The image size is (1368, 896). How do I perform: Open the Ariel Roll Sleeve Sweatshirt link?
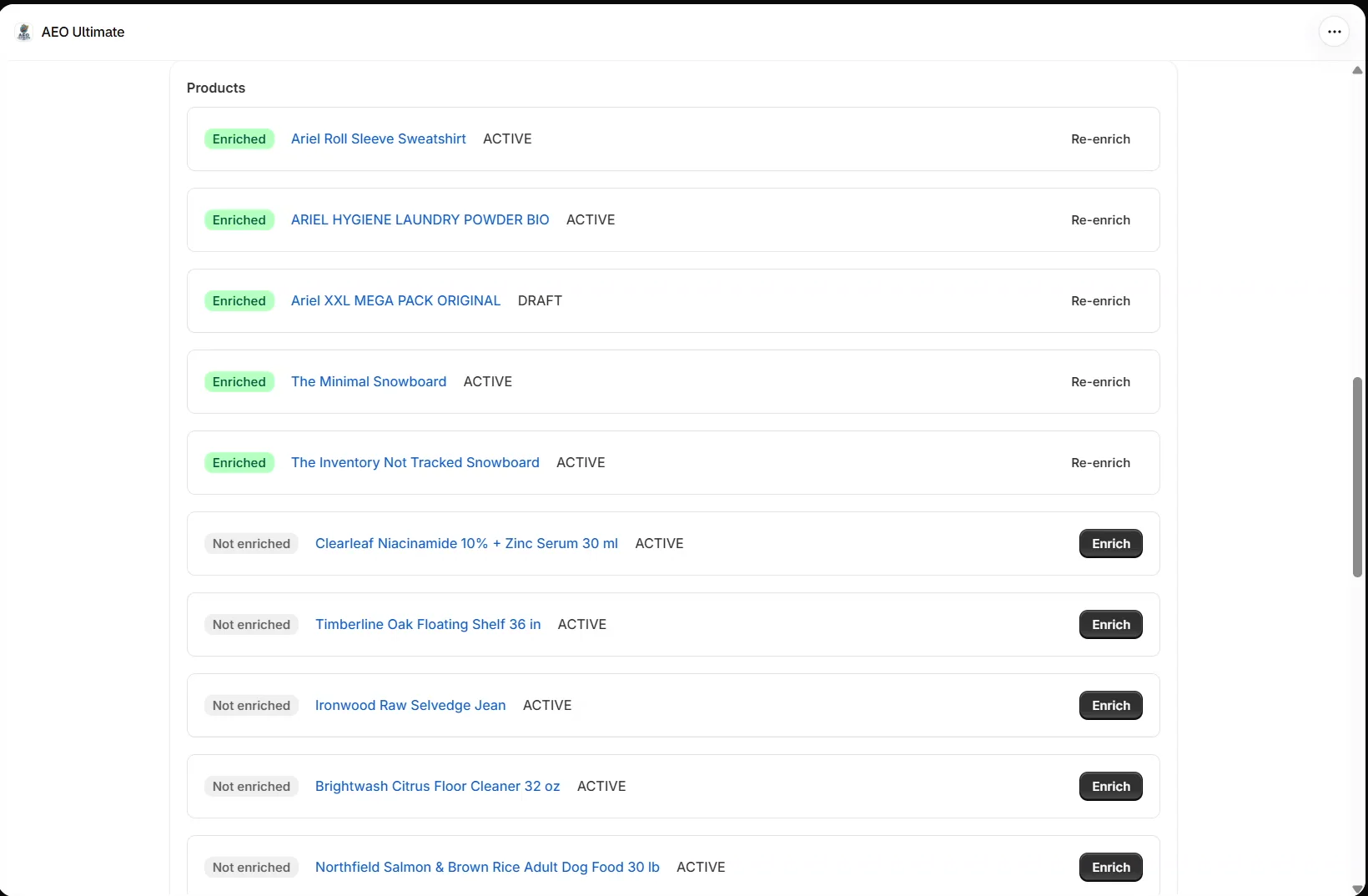click(378, 138)
